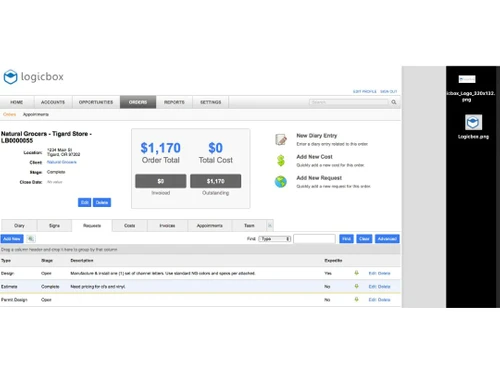Click the Find button
500x375 pixels.
346,239
